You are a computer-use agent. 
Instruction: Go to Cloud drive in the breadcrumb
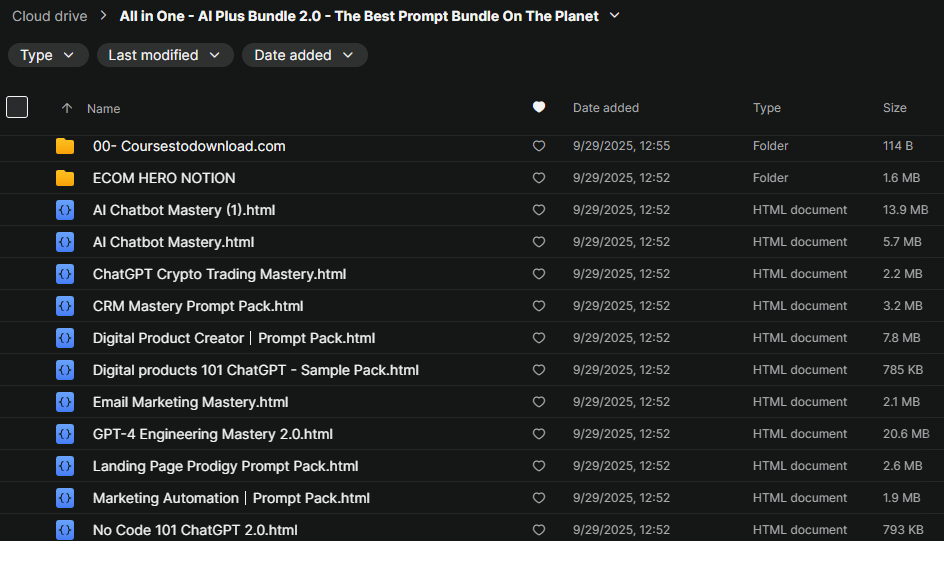(49, 16)
